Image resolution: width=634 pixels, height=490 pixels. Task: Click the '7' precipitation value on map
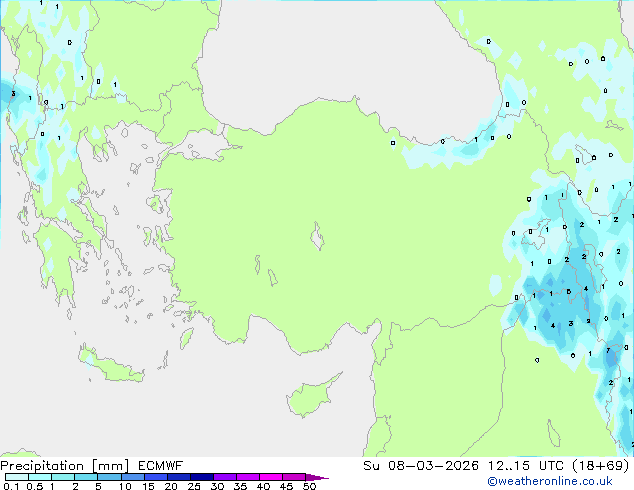[x=608, y=351]
